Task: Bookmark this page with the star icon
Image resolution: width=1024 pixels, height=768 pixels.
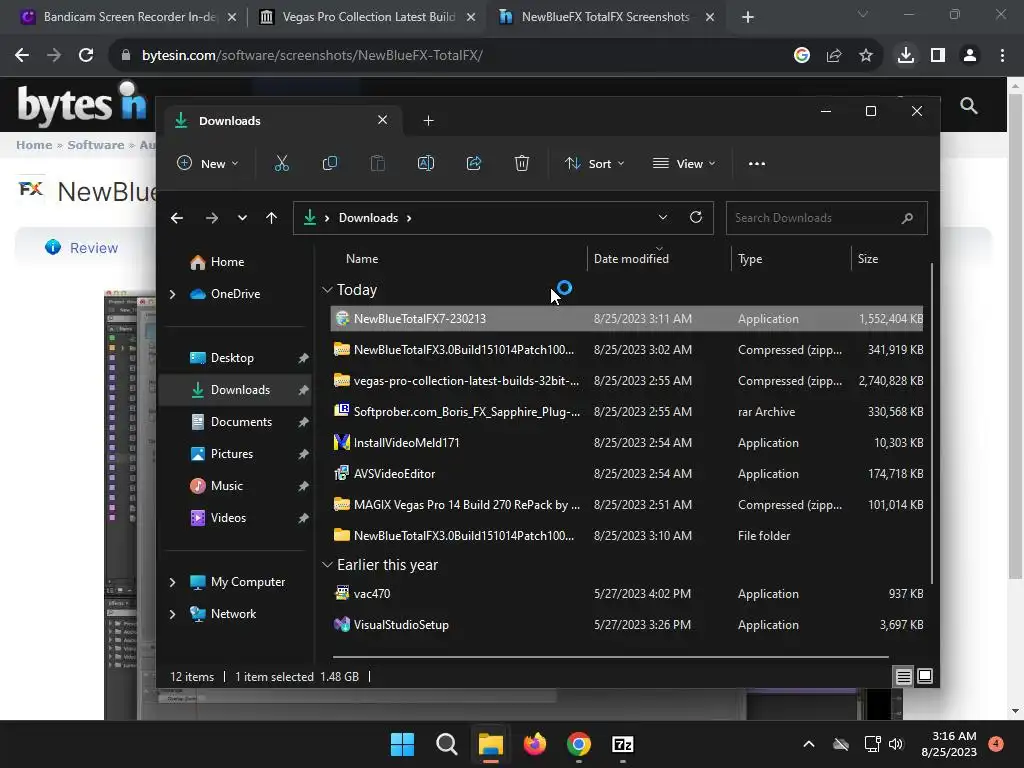Action: [x=866, y=56]
